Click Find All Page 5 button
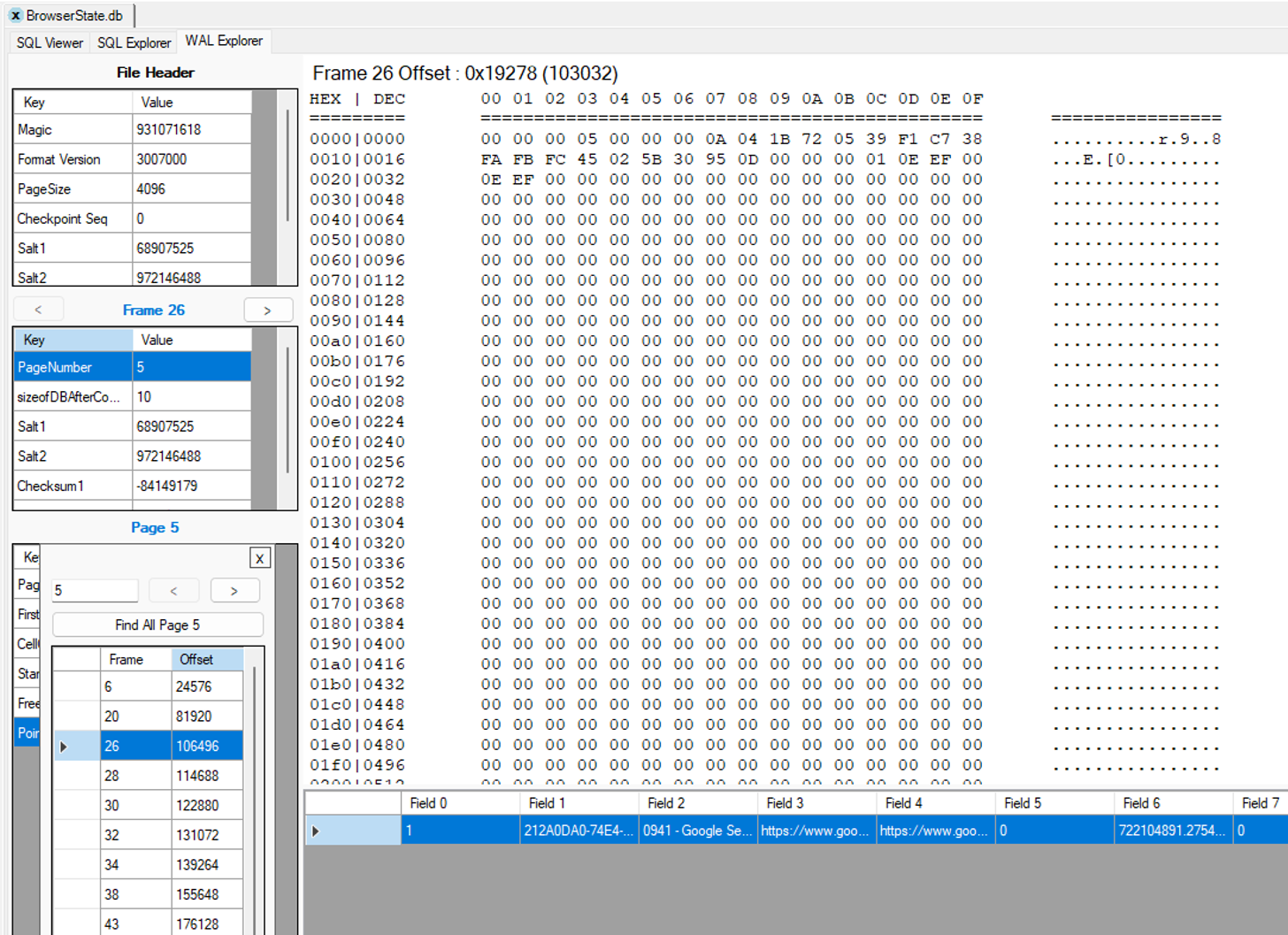 click(x=157, y=625)
